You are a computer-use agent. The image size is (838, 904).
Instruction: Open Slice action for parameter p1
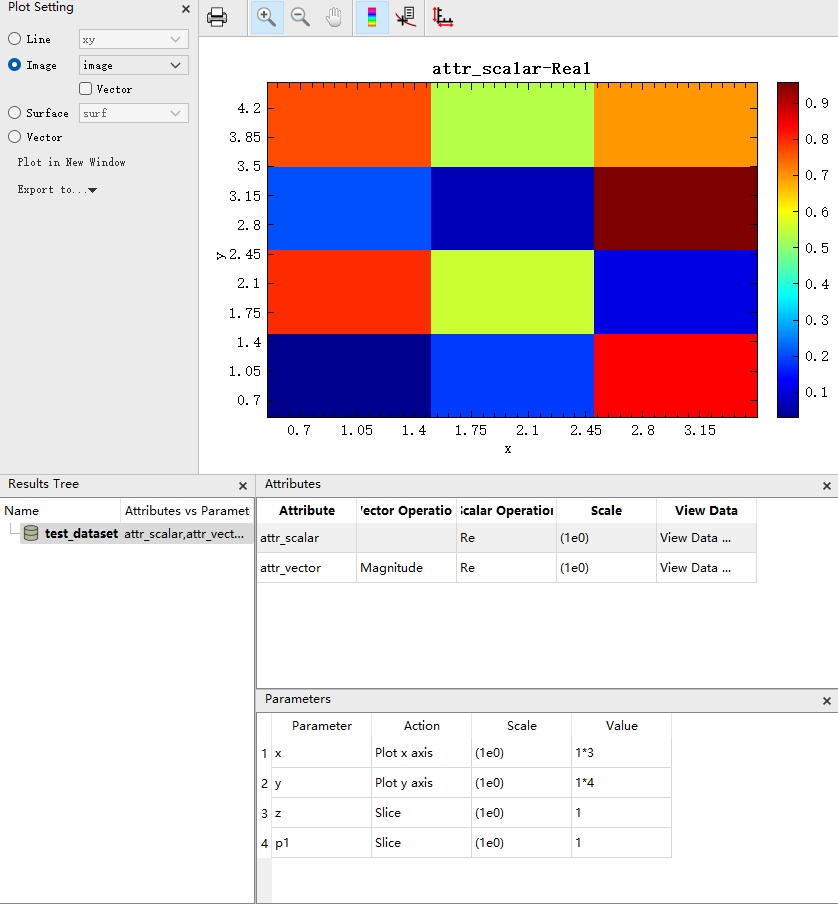pyautogui.click(x=421, y=843)
